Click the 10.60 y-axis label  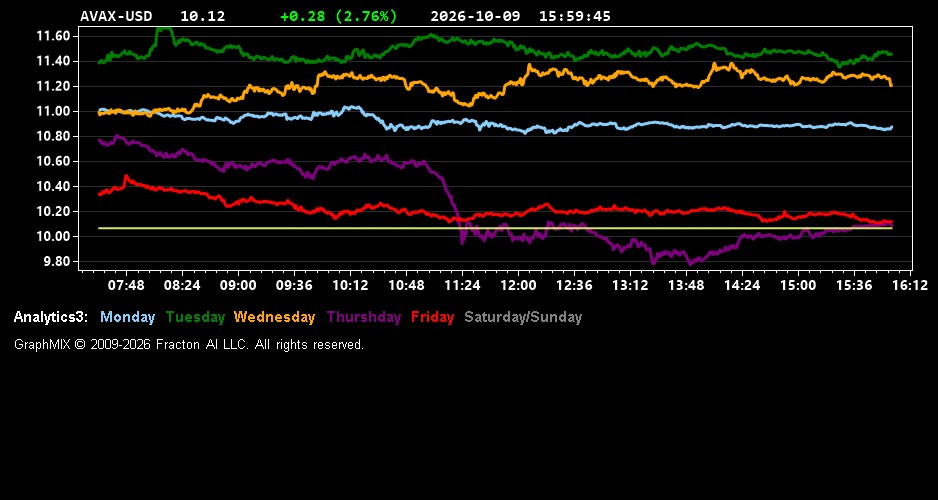tap(54, 161)
